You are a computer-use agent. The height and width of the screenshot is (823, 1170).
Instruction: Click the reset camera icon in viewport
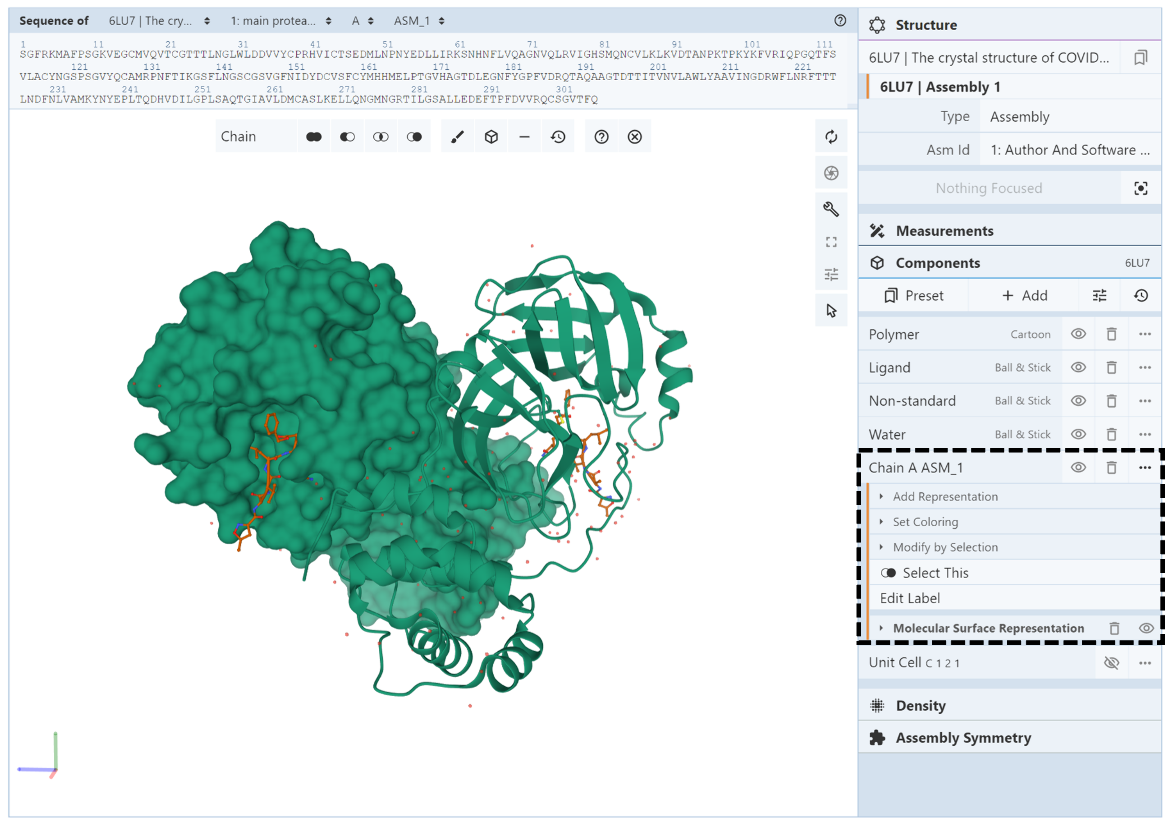[831, 137]
